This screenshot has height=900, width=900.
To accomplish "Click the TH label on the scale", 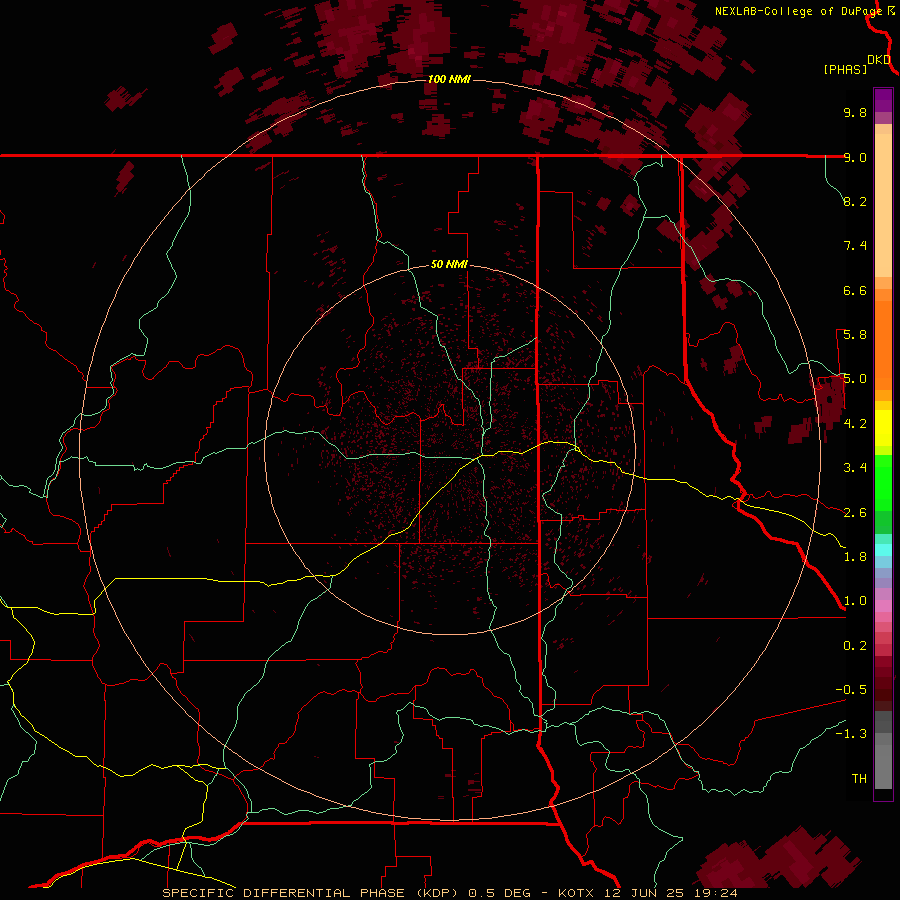I will 859,779.
